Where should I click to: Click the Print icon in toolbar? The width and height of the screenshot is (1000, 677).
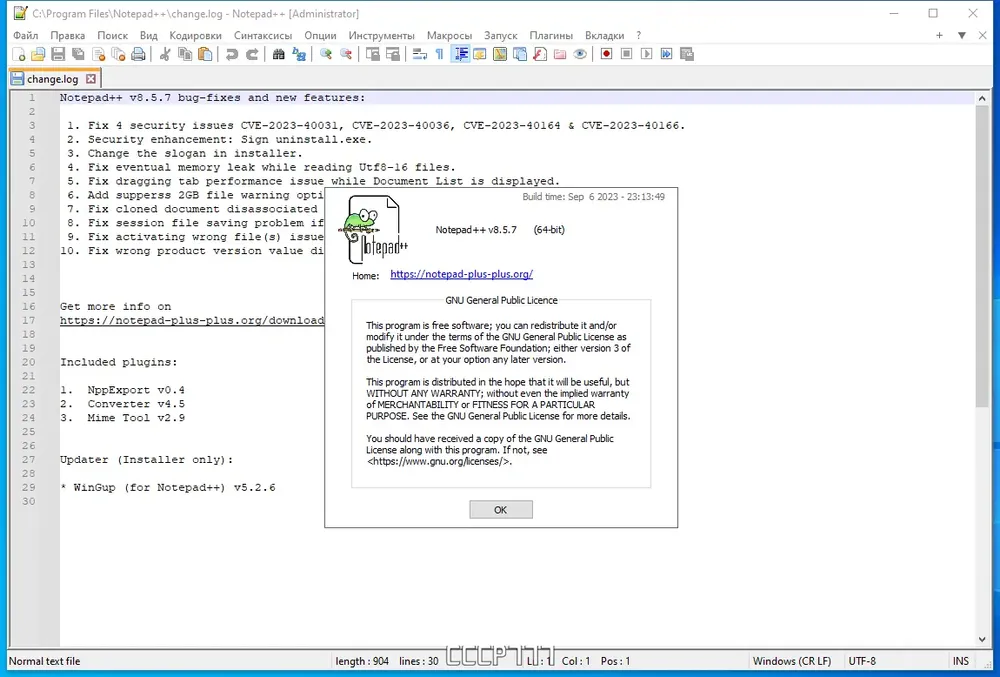(138, 54)
